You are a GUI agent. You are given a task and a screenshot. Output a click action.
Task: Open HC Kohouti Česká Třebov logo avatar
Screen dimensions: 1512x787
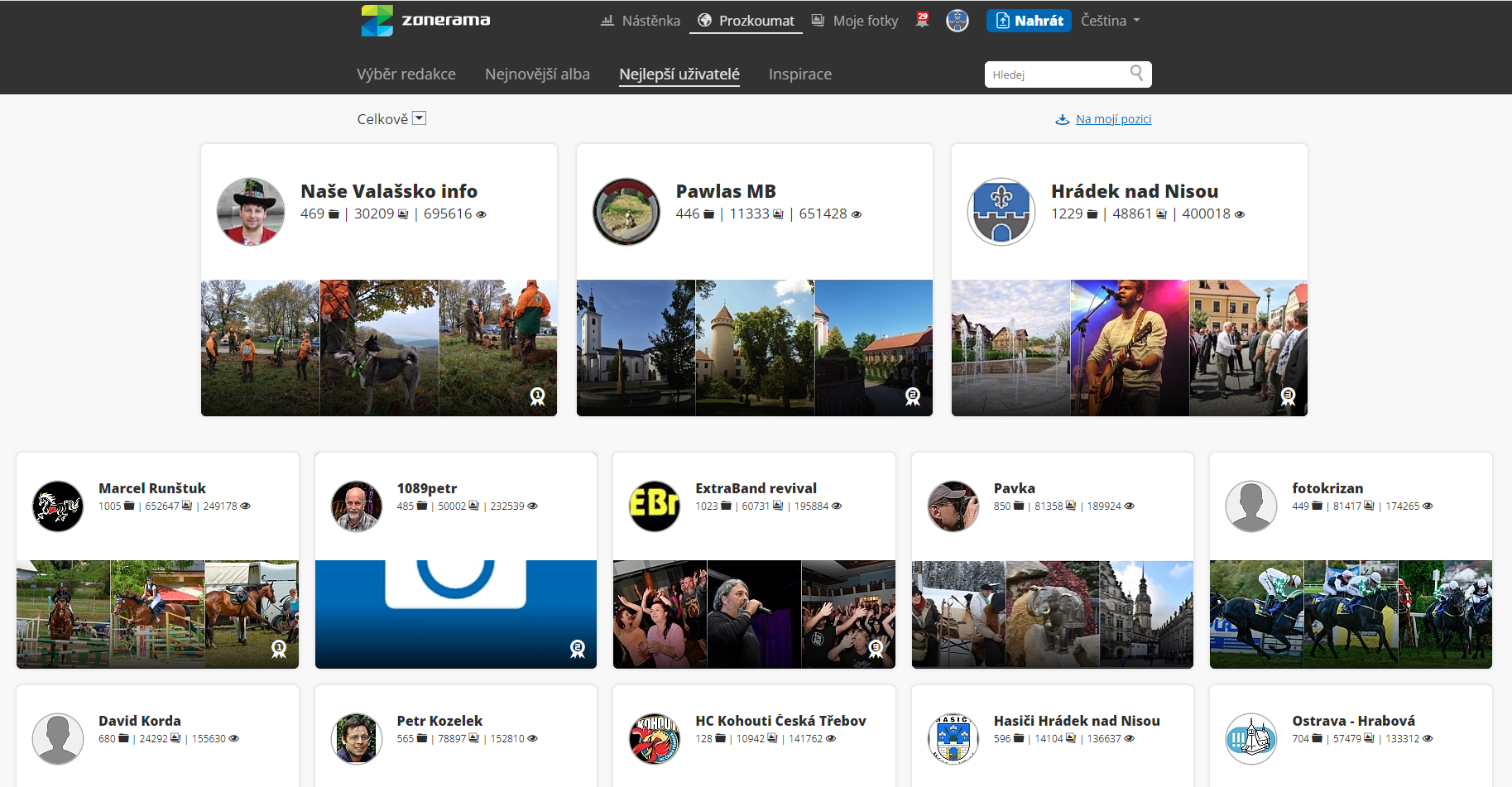(655, 738)
